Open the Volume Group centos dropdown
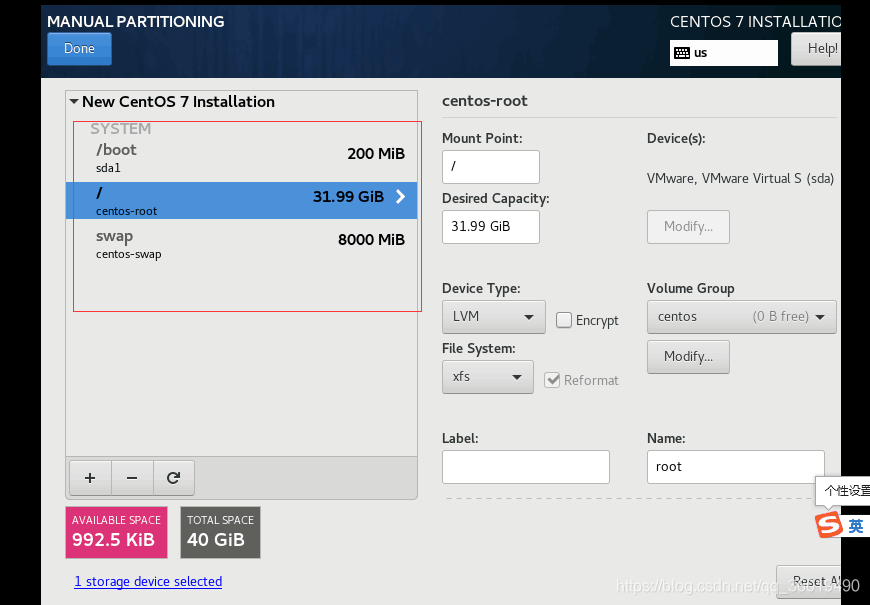This screenshot has width=870, height=605. click(x=741, y=317)
